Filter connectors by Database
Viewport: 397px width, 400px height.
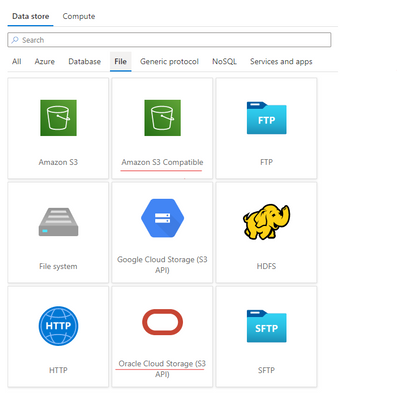click(x=85, y=62)
